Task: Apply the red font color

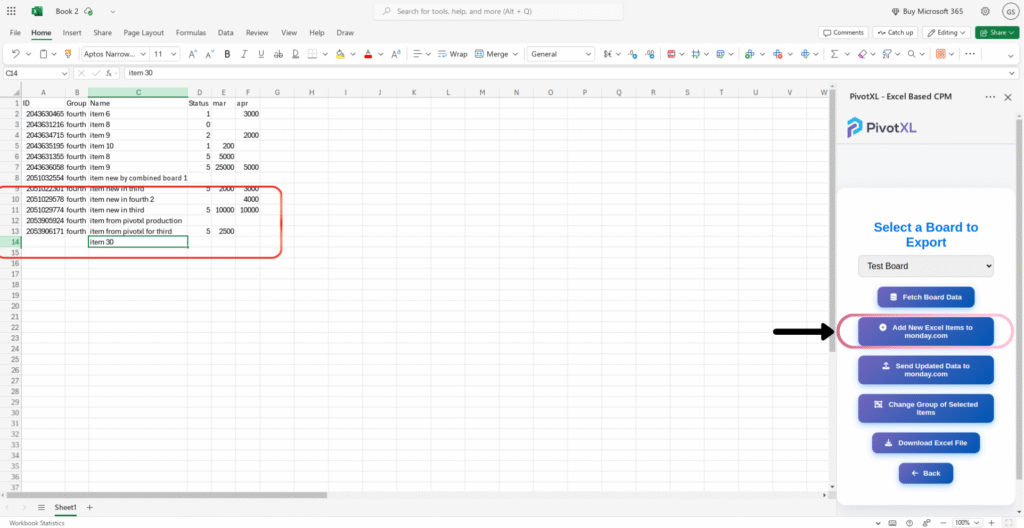Action: tap(368, 54)
